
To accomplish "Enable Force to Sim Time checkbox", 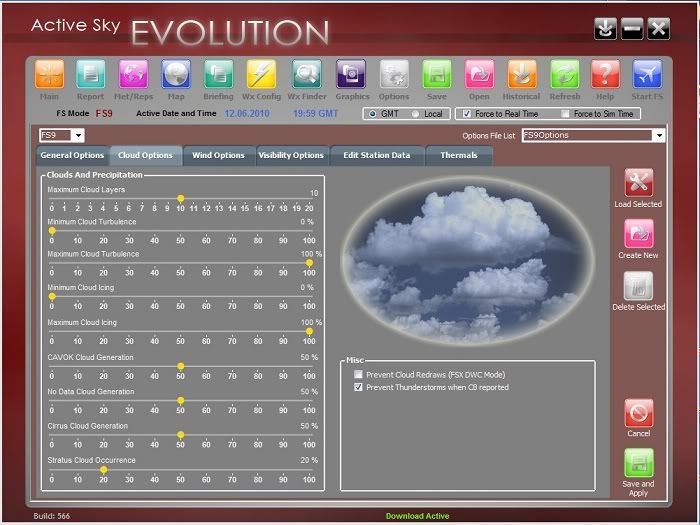I will (565, 114).
